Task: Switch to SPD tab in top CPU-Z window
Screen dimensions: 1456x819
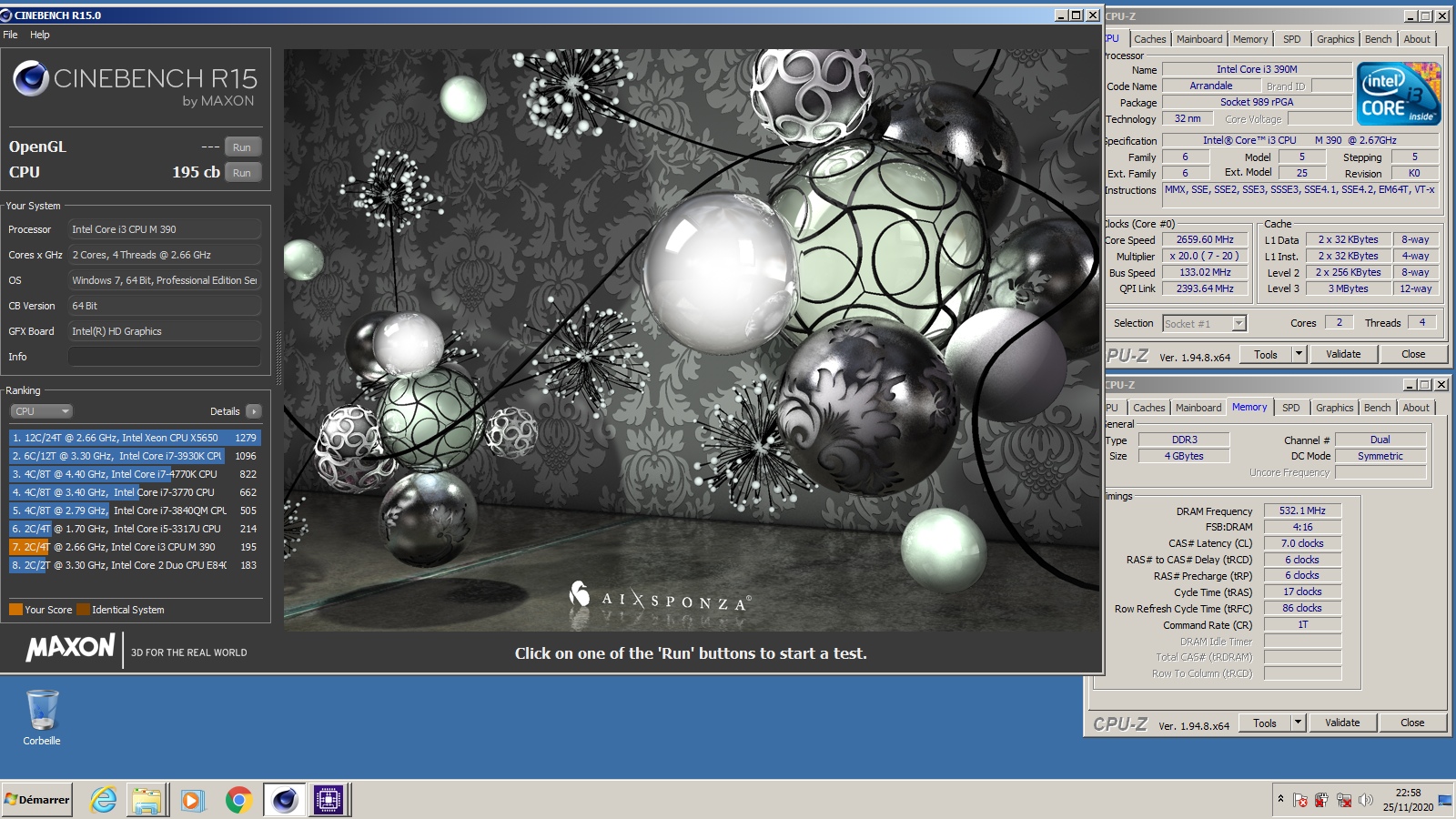Action: pyautogui.click(x=1292, y=39)
